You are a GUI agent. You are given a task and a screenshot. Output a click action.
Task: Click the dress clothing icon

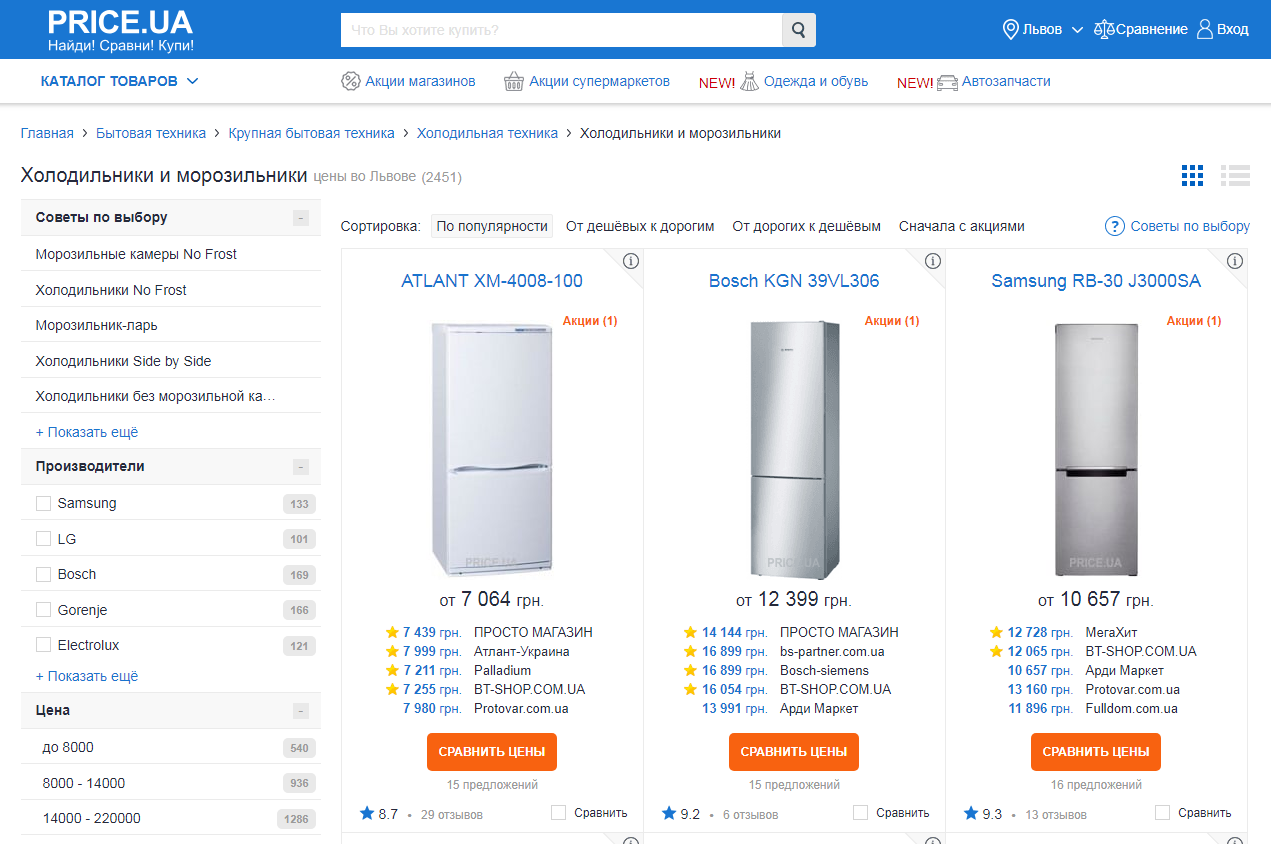[x=749, y=82]
